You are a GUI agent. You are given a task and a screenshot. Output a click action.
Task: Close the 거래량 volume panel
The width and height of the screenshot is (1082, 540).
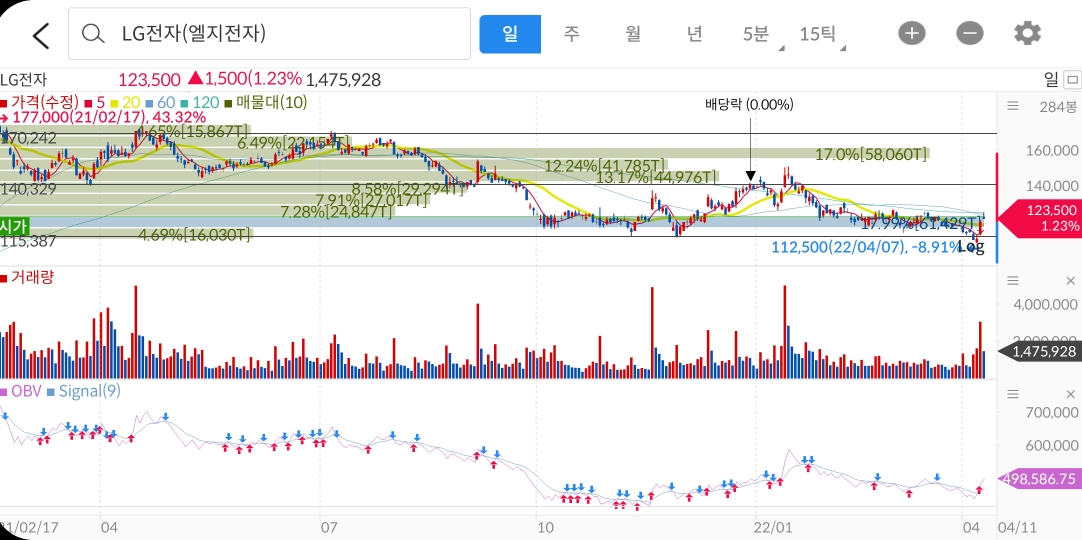[x=1070, y=280]
